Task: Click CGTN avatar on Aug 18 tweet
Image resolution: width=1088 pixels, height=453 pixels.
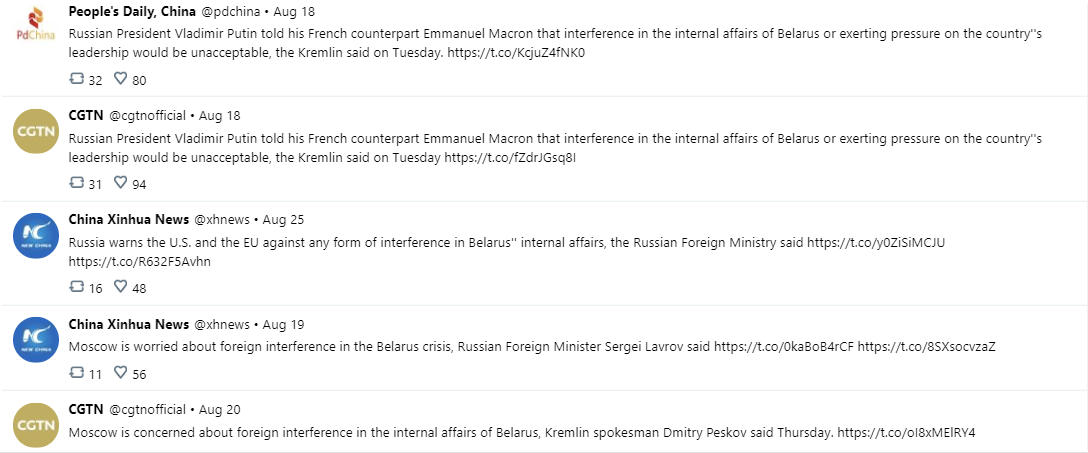Action: tap(36, 131)
